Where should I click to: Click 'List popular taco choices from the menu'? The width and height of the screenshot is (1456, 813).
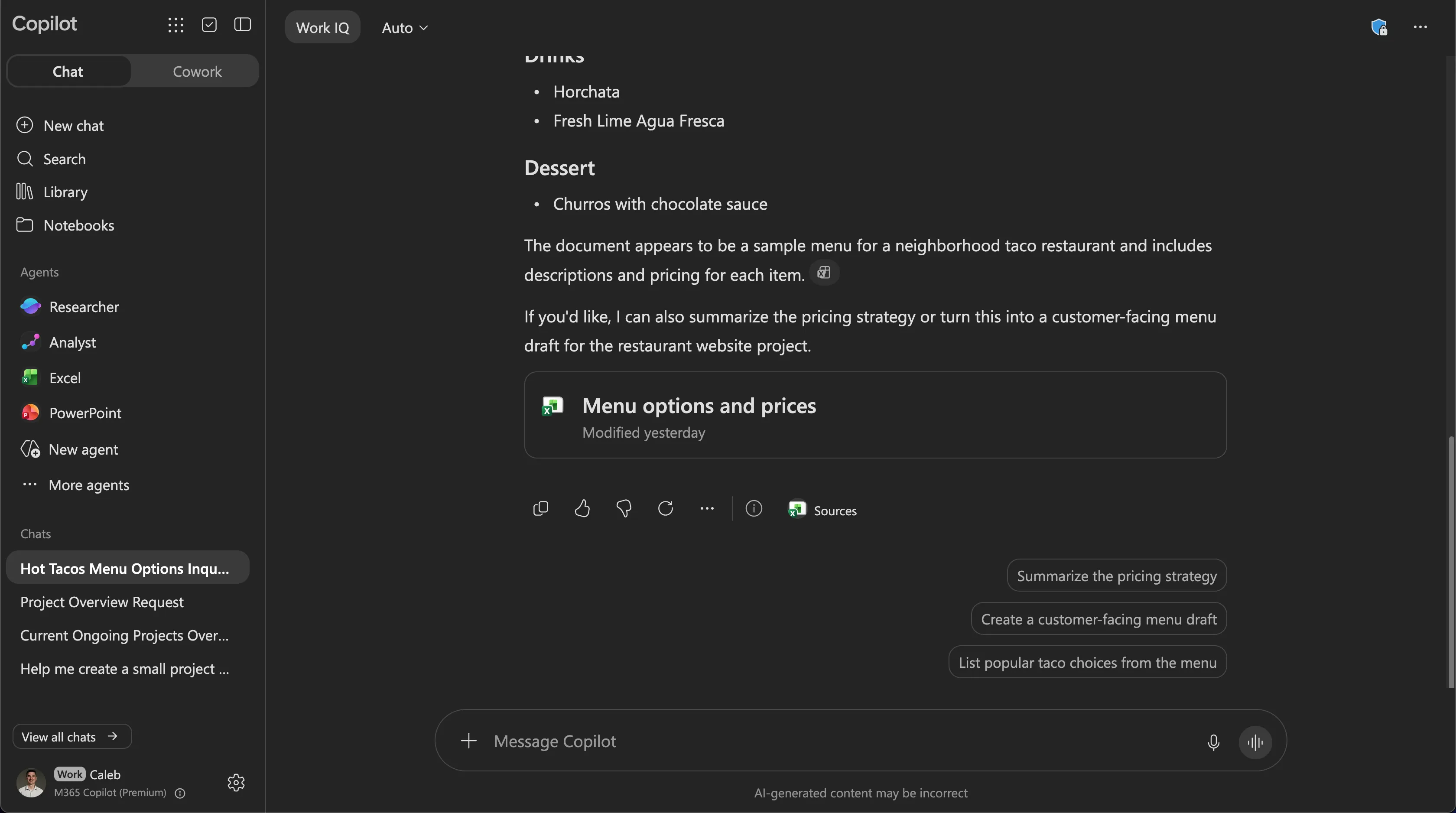click(1087, 662)
